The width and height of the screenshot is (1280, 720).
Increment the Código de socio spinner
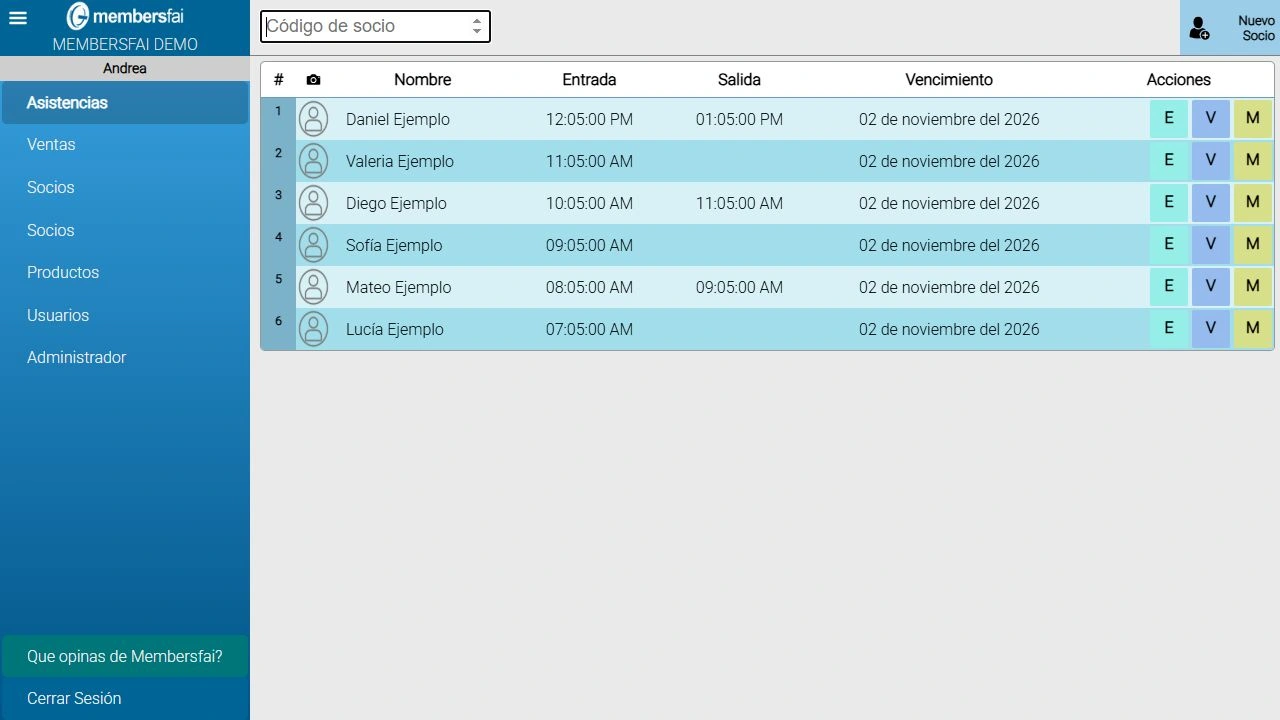(477, 21)
